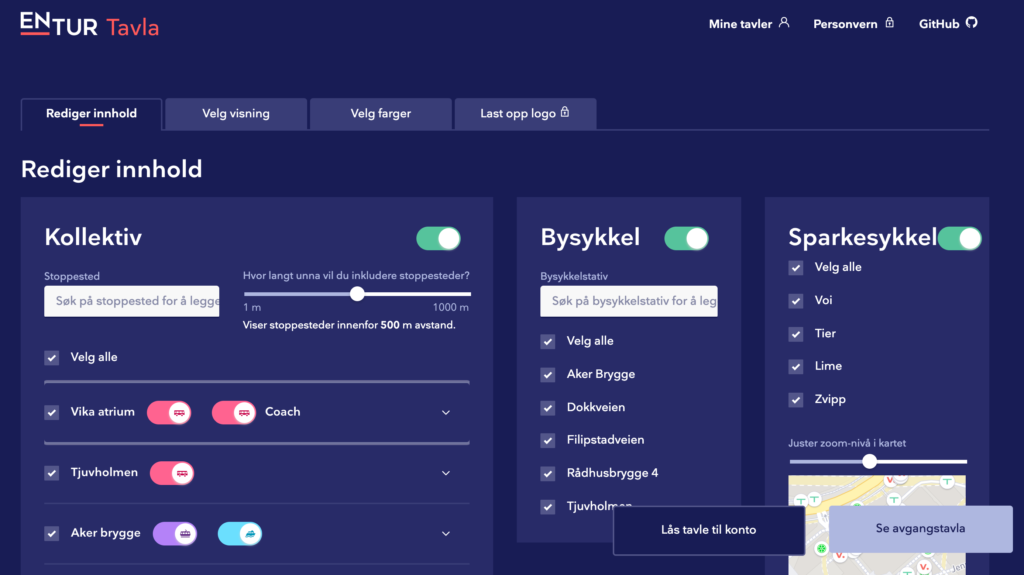Uncheck the Voi scooter checkbox
1024x575 pixels.
tap(795, 301)
